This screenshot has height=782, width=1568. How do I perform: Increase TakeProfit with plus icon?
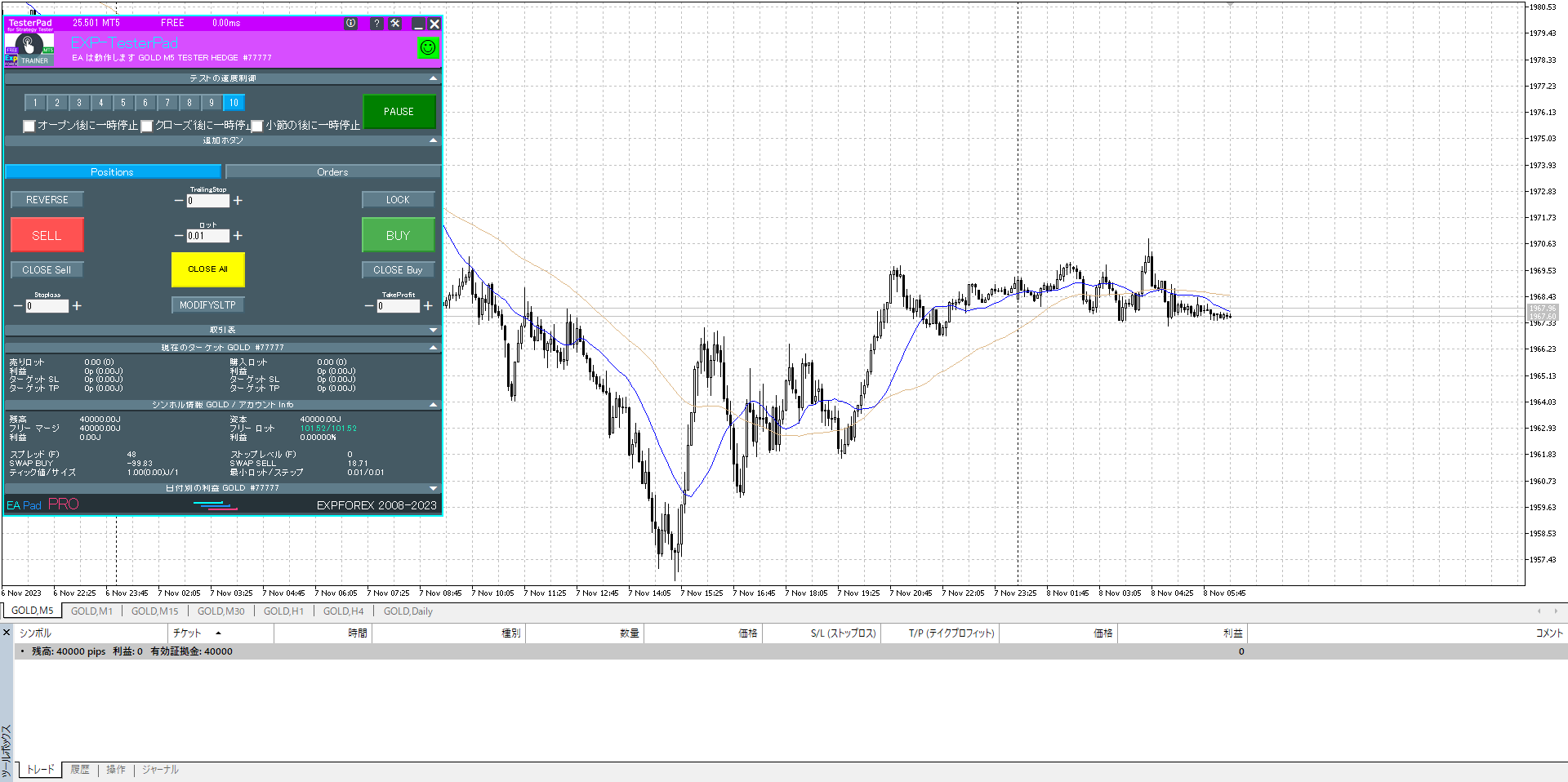click(x=428, y=306)
